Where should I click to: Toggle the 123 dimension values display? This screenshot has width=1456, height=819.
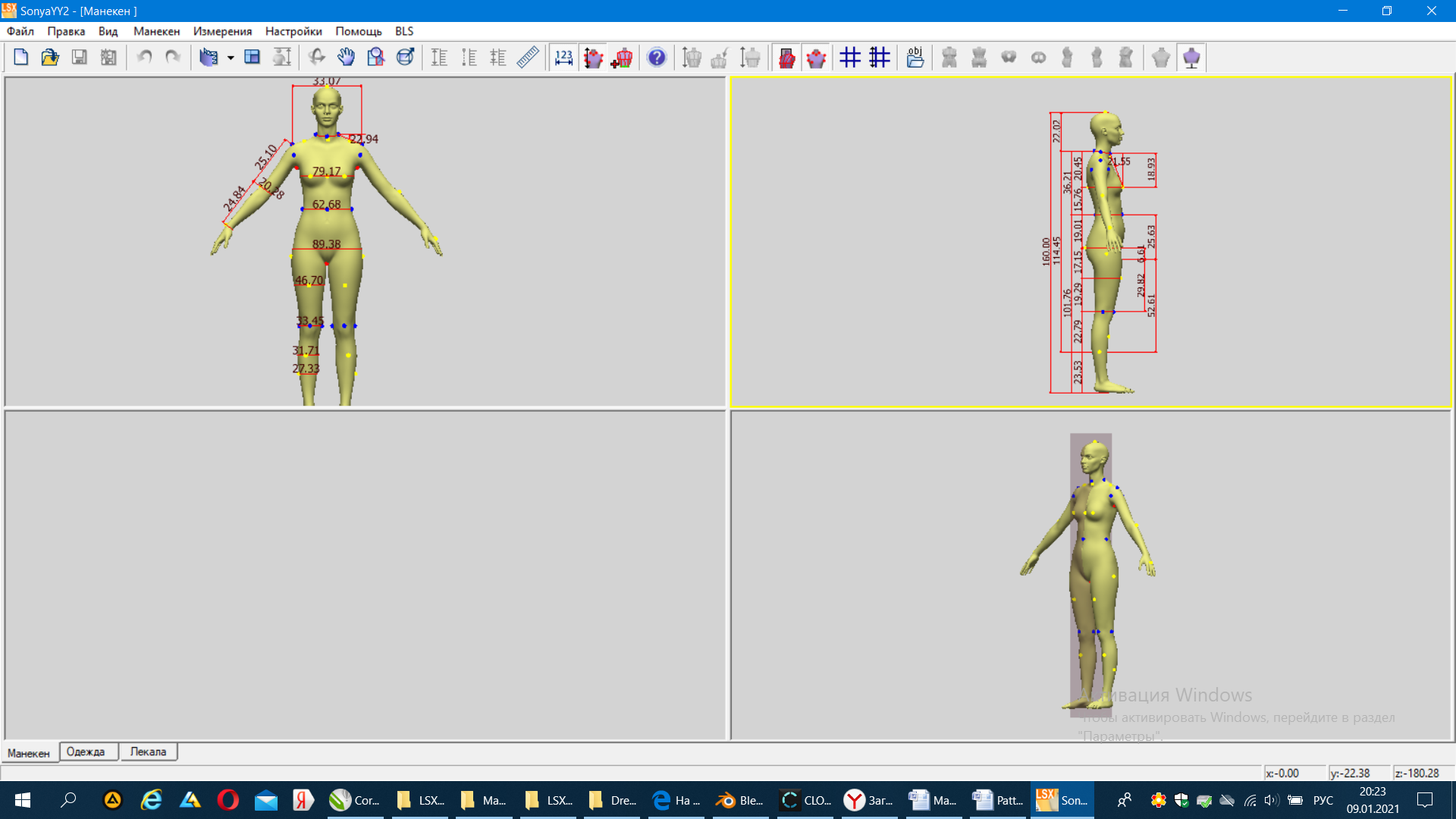click(x=563, y=58)
